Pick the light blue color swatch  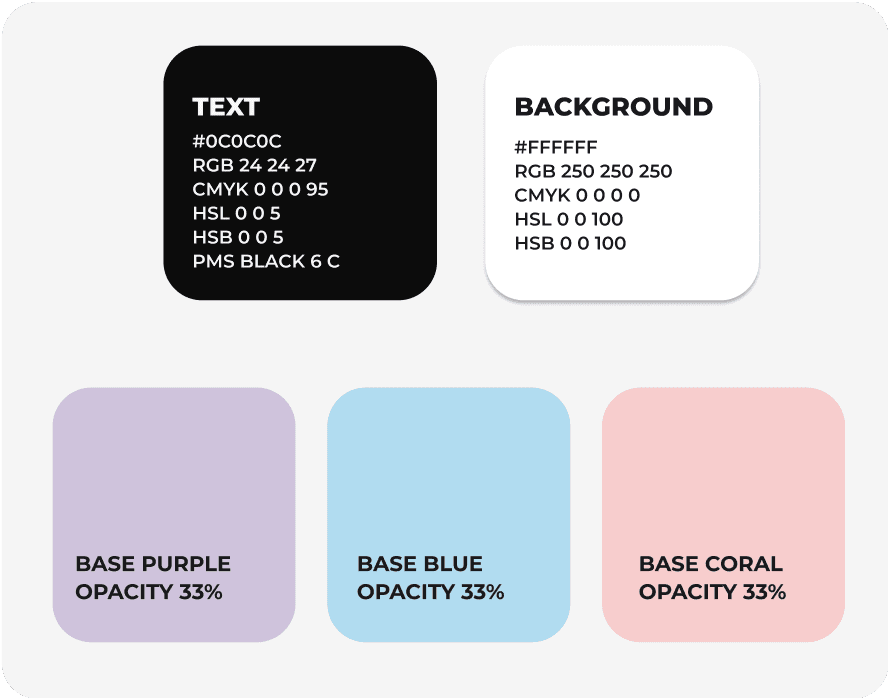tap(448, 470)
